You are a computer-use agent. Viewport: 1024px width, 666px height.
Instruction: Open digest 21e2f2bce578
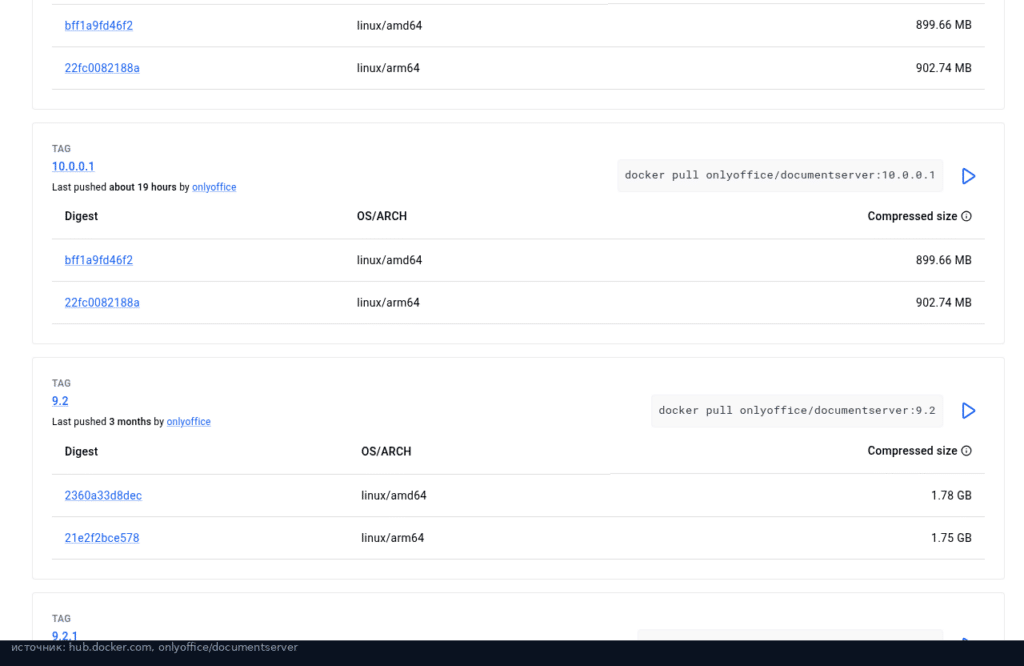(x=102, y=538)
